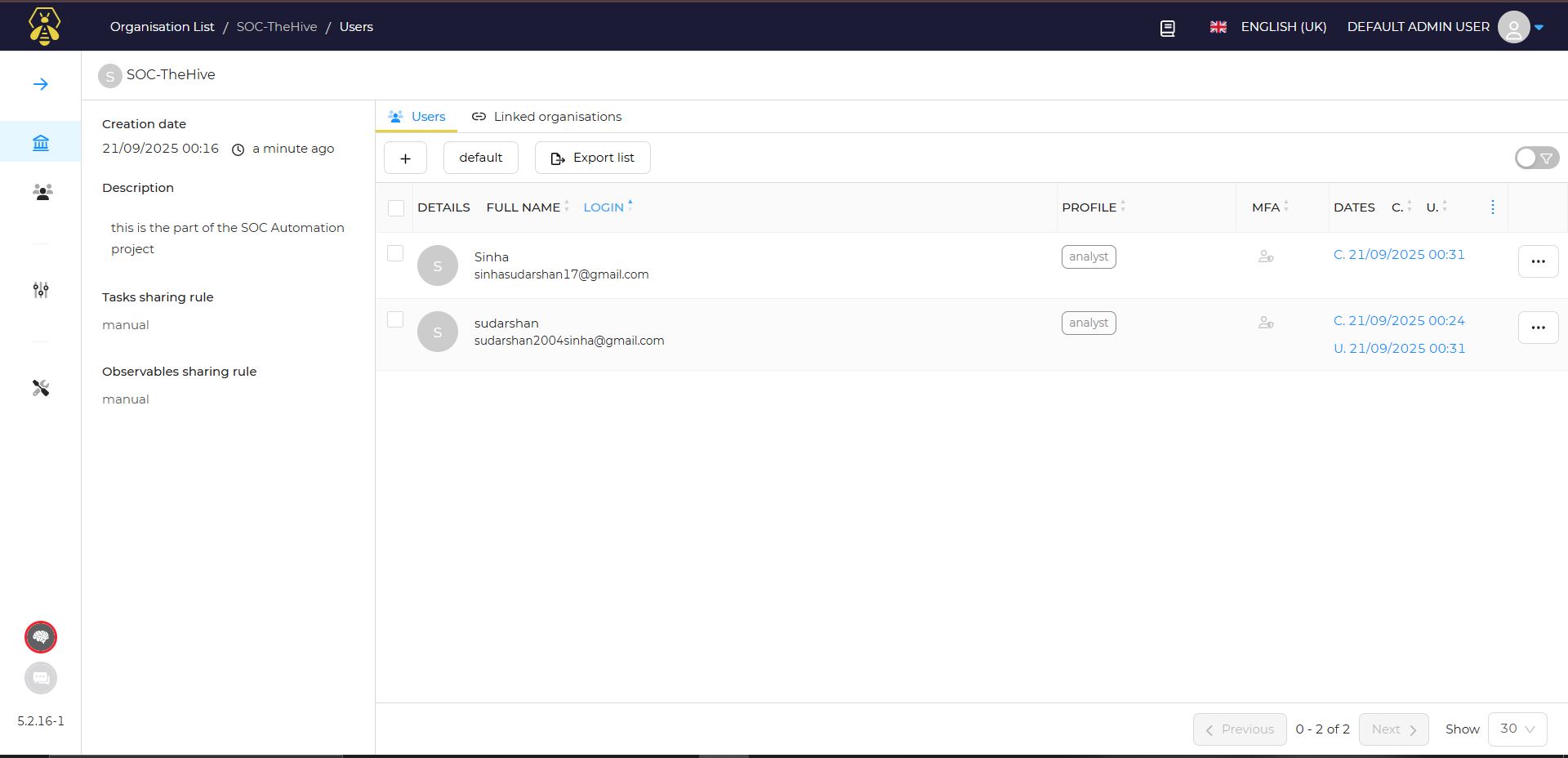Image resolution: width=1568 pixels, height=758 pixels.
Task: Click sinhasudarshan17@gmail.com login
Action: click(562, 274)
